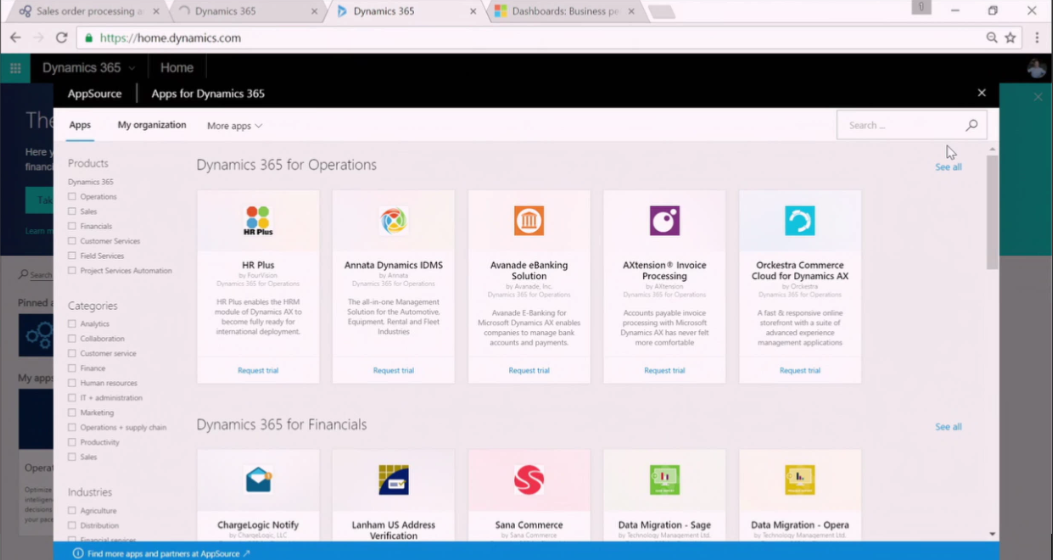Screen dimensions: 1053x560
Task: Check the Sales product filter
Action: (x=72, y=212)
